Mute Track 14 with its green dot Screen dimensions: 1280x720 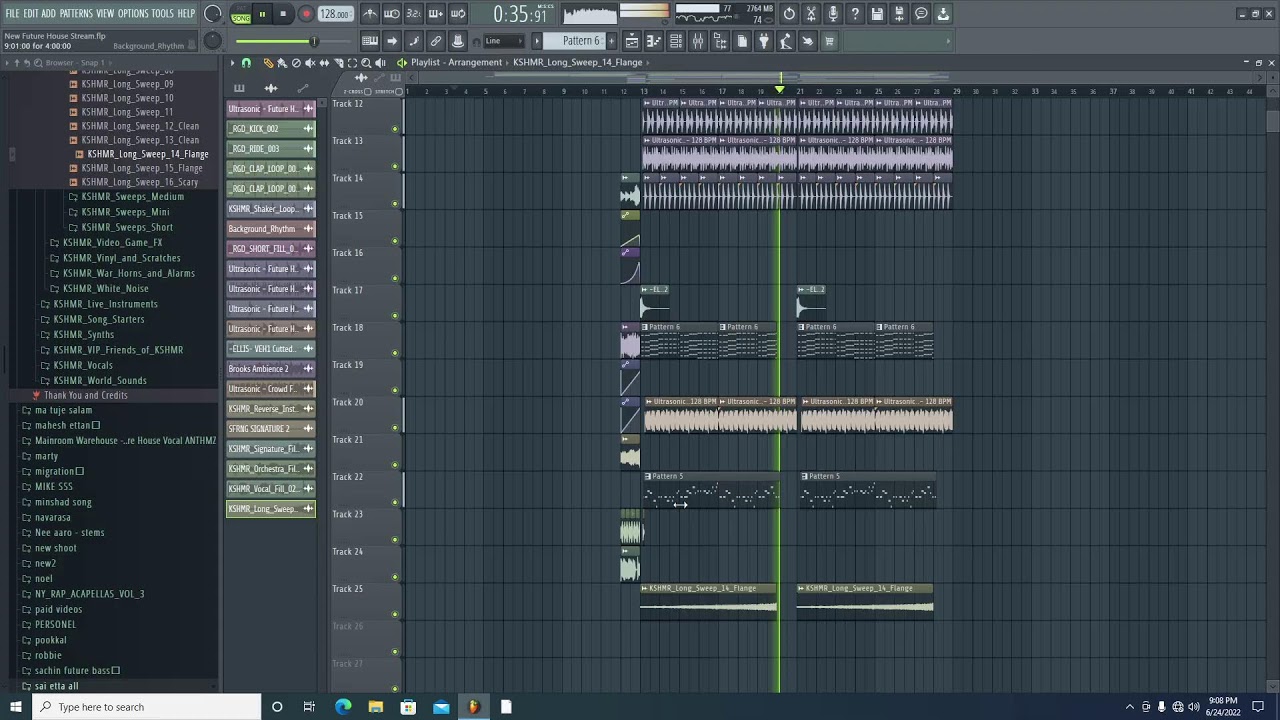[395, 203]
